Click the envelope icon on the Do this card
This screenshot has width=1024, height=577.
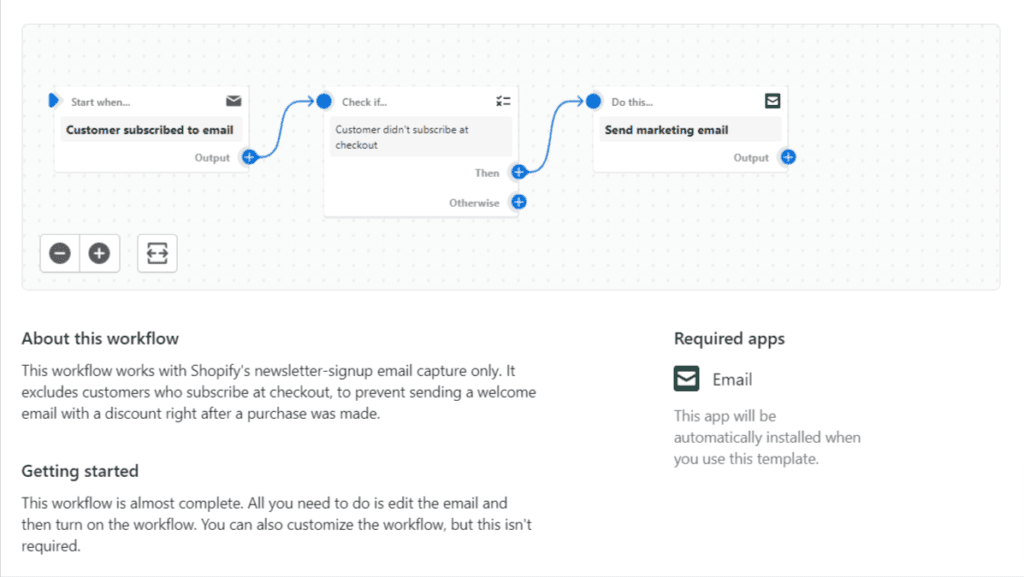tap(772, 100)
